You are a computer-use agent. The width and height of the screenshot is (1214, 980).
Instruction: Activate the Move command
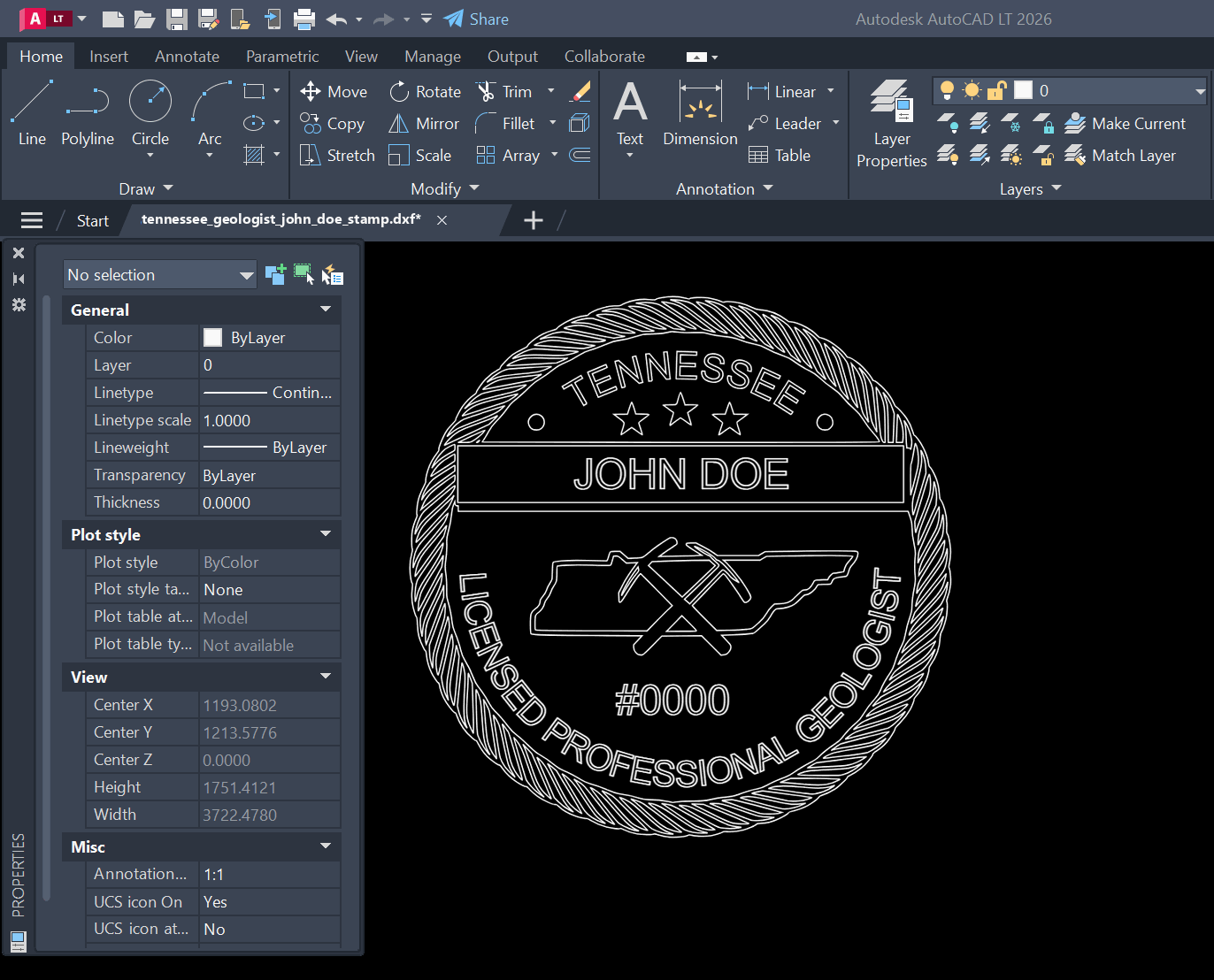(334, 91)
